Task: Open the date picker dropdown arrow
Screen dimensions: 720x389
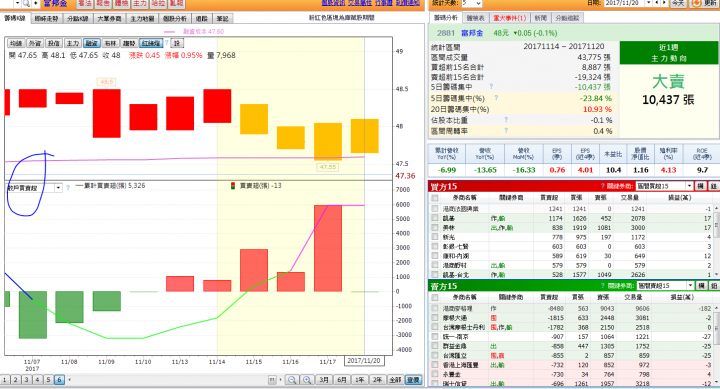Action: tap(649, 3)
